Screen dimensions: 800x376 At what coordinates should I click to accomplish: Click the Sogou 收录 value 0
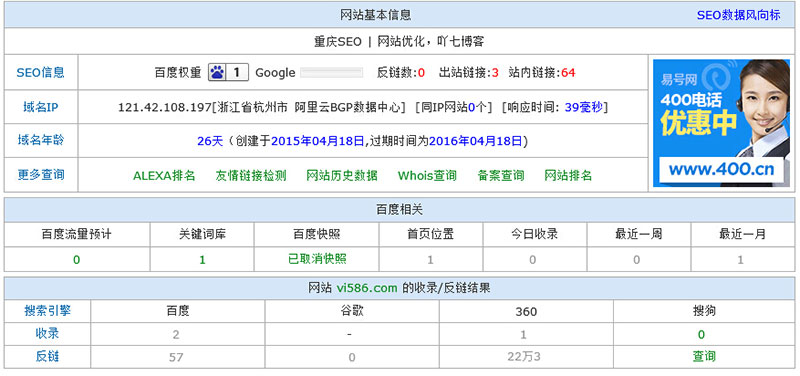(x=702, y=335)
